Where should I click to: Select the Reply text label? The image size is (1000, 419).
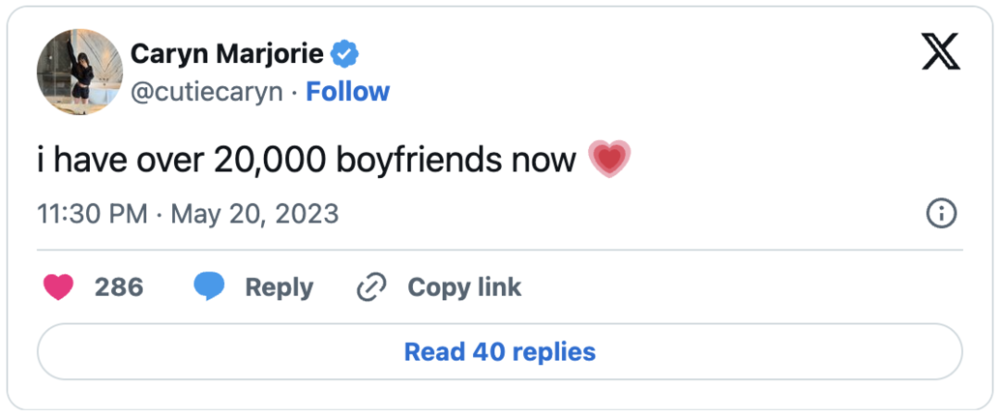(279, 288)
